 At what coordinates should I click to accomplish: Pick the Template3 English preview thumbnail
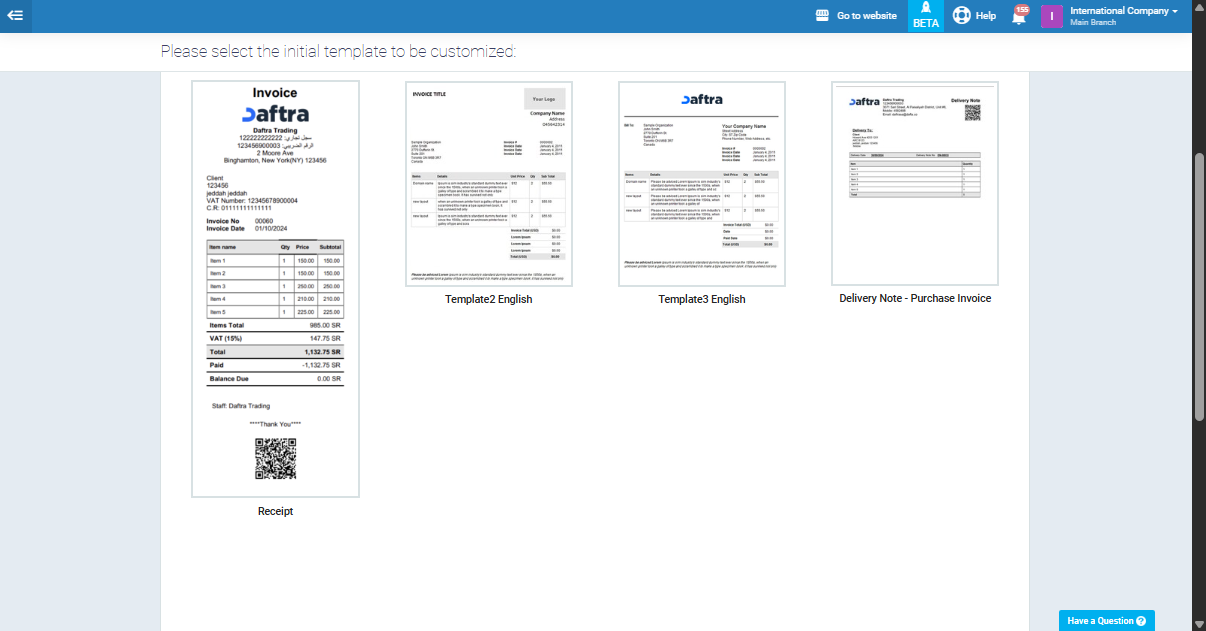(702, 184)
